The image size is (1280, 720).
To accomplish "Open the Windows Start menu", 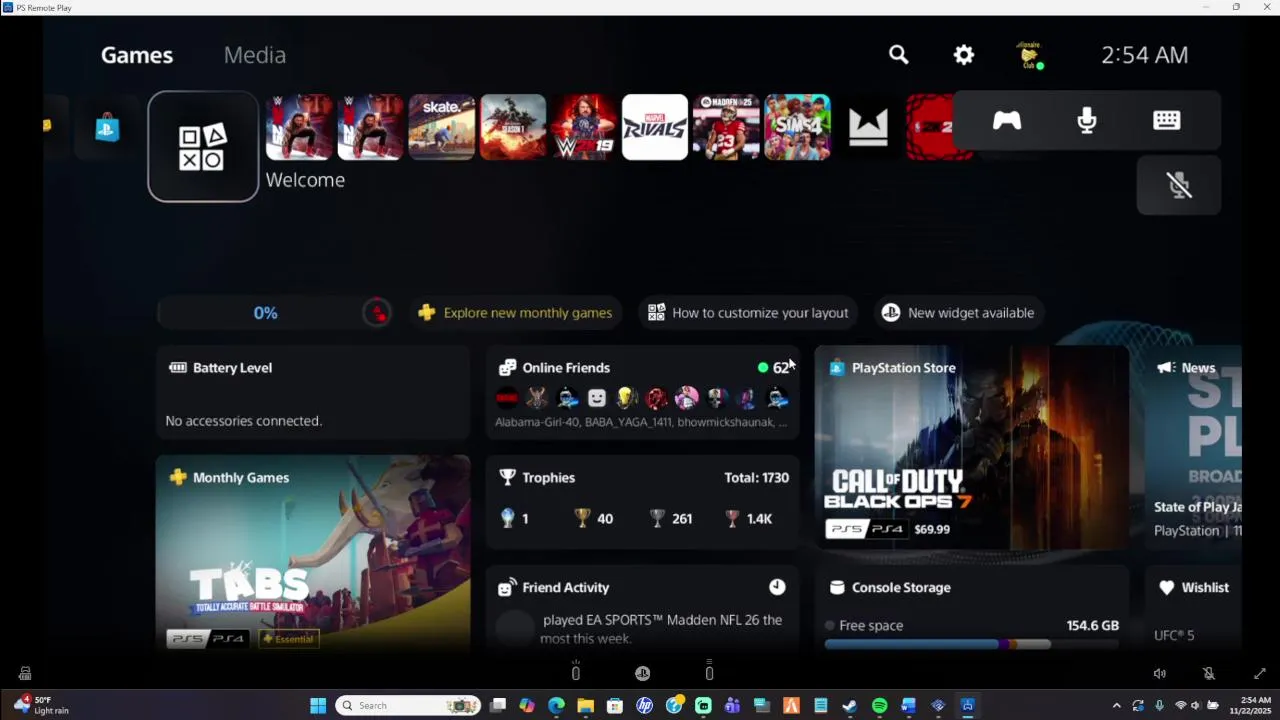I will tap(318, 706).
